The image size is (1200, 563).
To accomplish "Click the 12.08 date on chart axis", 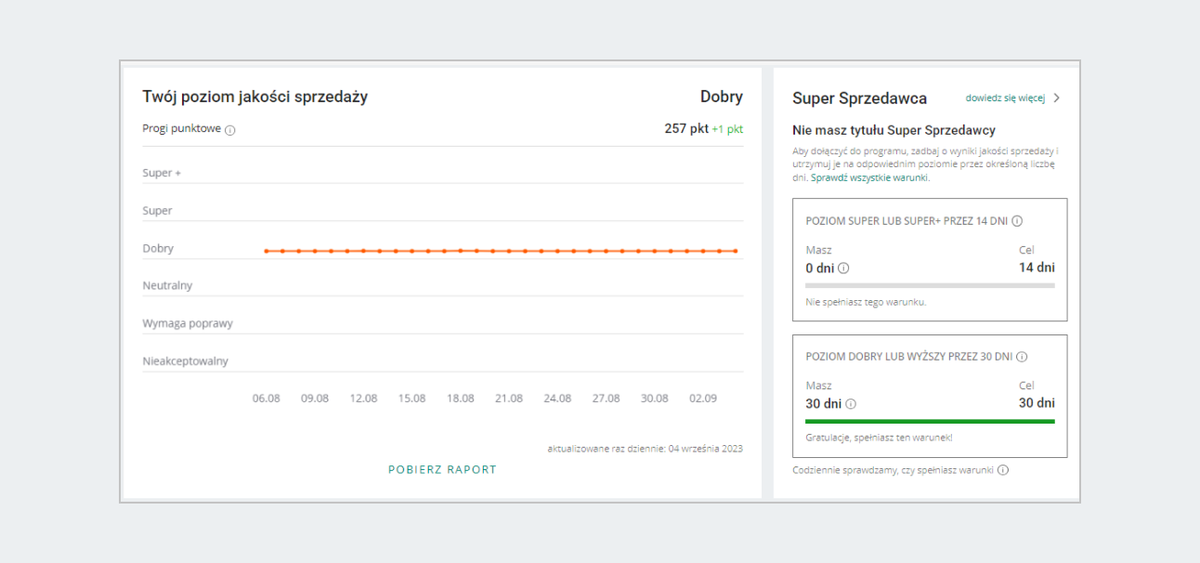I will 363,398.
